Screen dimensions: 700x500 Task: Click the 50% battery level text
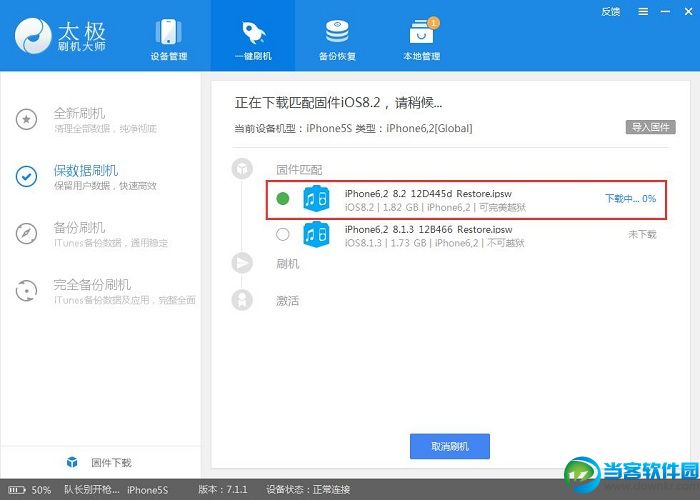point(41,490)
